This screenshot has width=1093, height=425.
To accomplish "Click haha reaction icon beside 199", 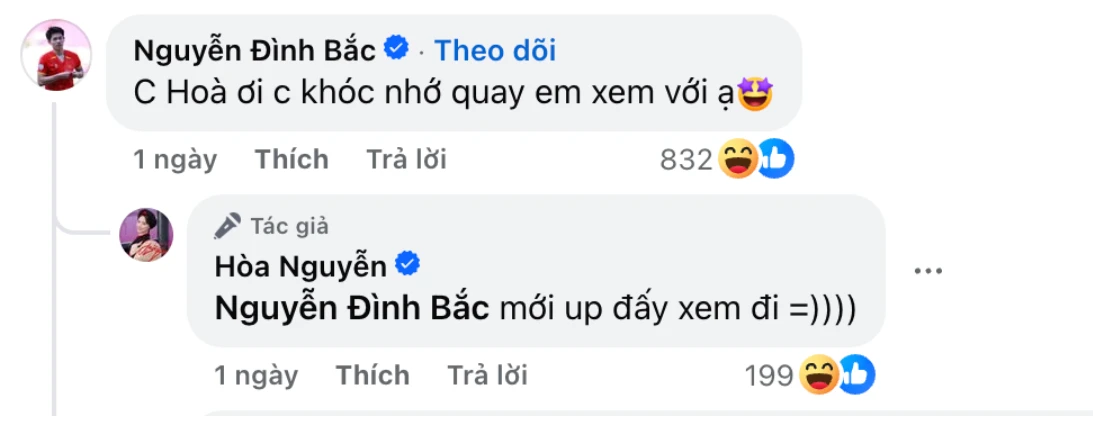I will (819, 375).
